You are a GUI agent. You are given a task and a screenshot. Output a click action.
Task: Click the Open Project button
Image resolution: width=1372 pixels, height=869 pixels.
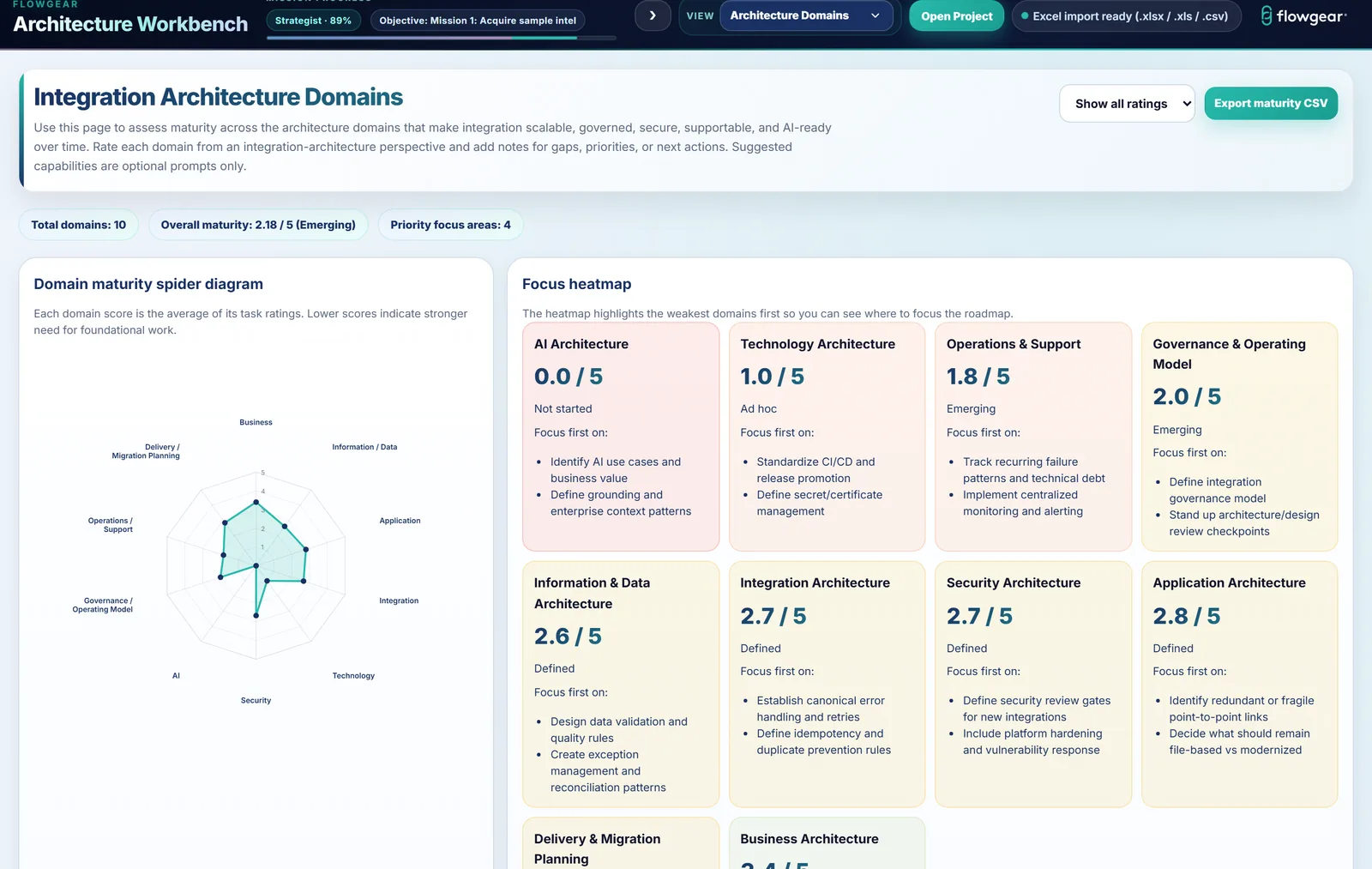(956, 16)
